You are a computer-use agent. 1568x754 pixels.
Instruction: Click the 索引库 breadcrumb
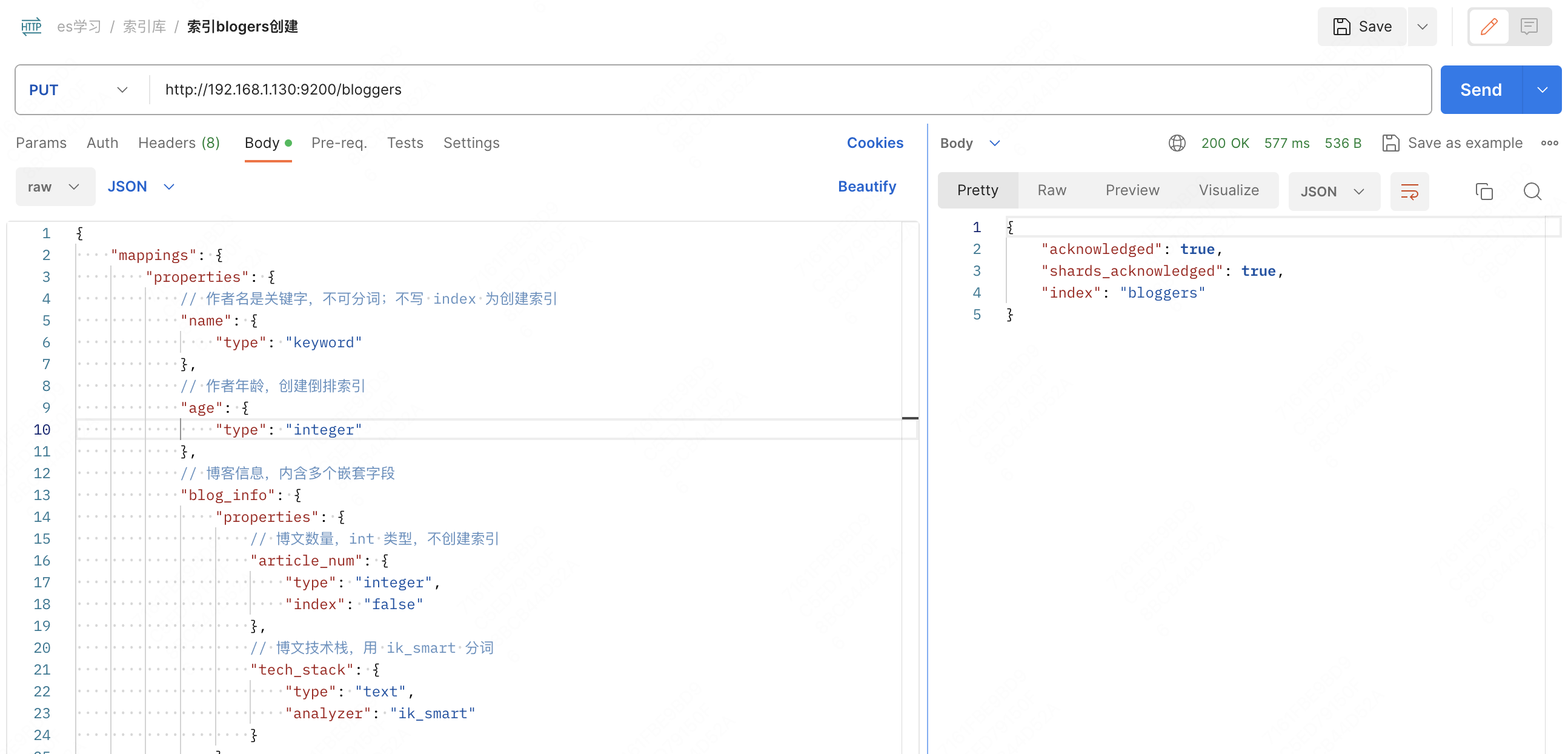(144, 27)
